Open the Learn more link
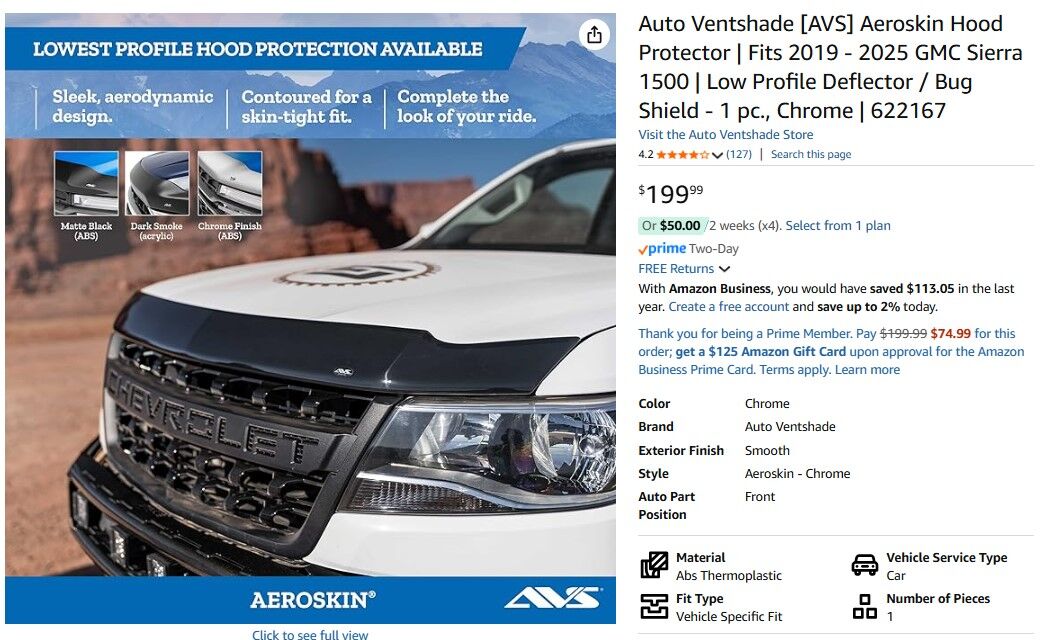Image resolution: width=1048 pixels, height=640 pixels. click(x=868, y=369)
